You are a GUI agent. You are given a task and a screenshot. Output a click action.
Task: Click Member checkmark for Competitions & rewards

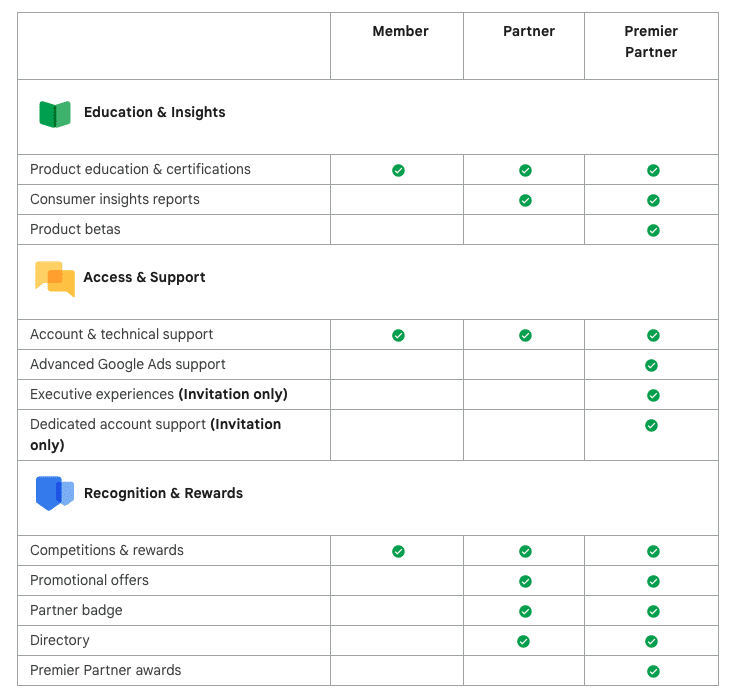[x=398, y=551]
